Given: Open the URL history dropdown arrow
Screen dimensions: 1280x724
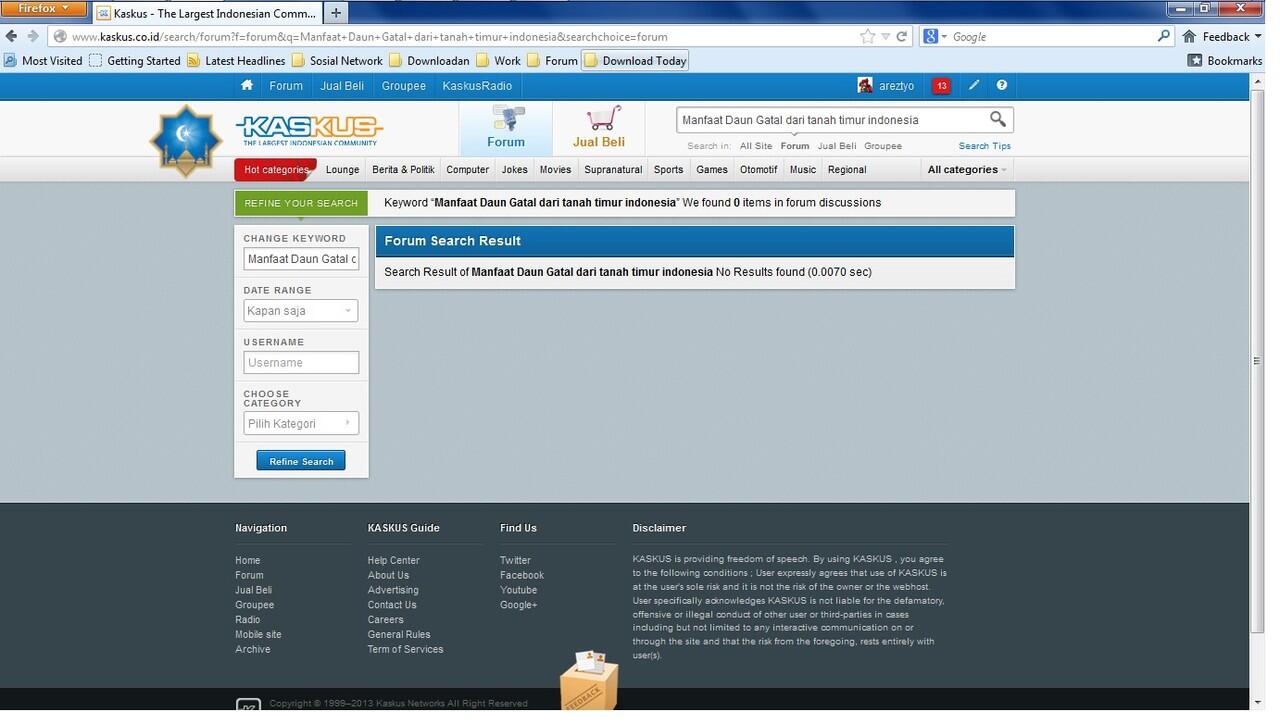Looking at the screenshot, I should tap(885, 37).
